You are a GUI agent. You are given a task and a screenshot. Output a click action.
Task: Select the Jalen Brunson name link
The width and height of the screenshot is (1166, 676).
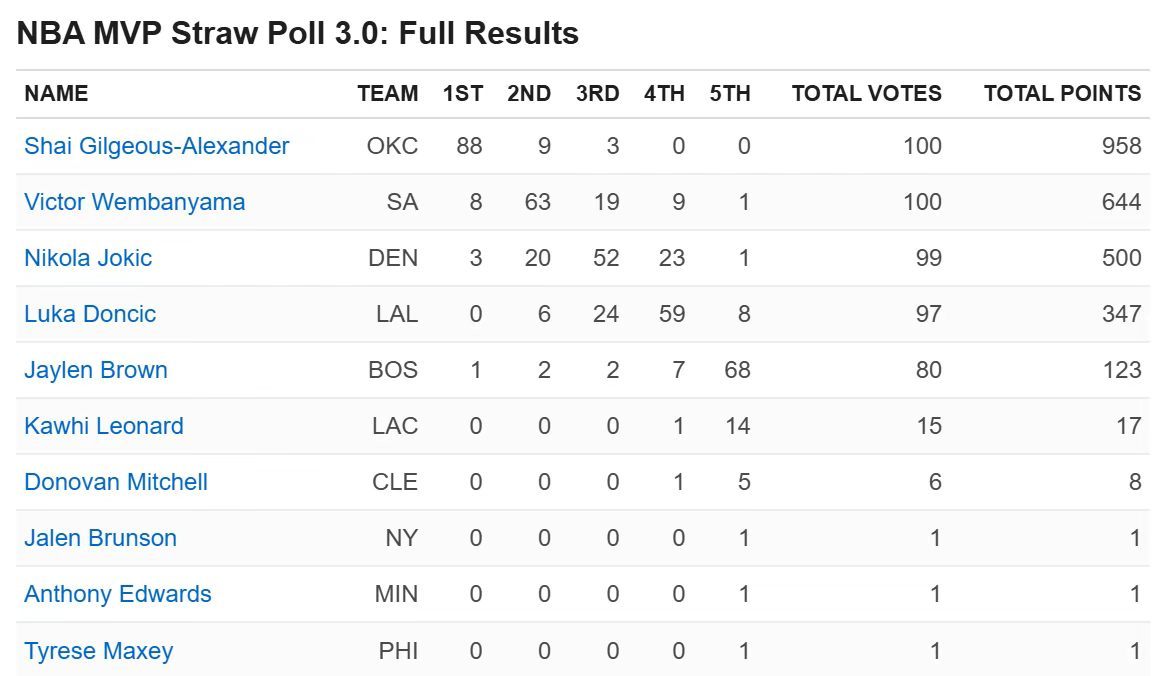(100, 538)
